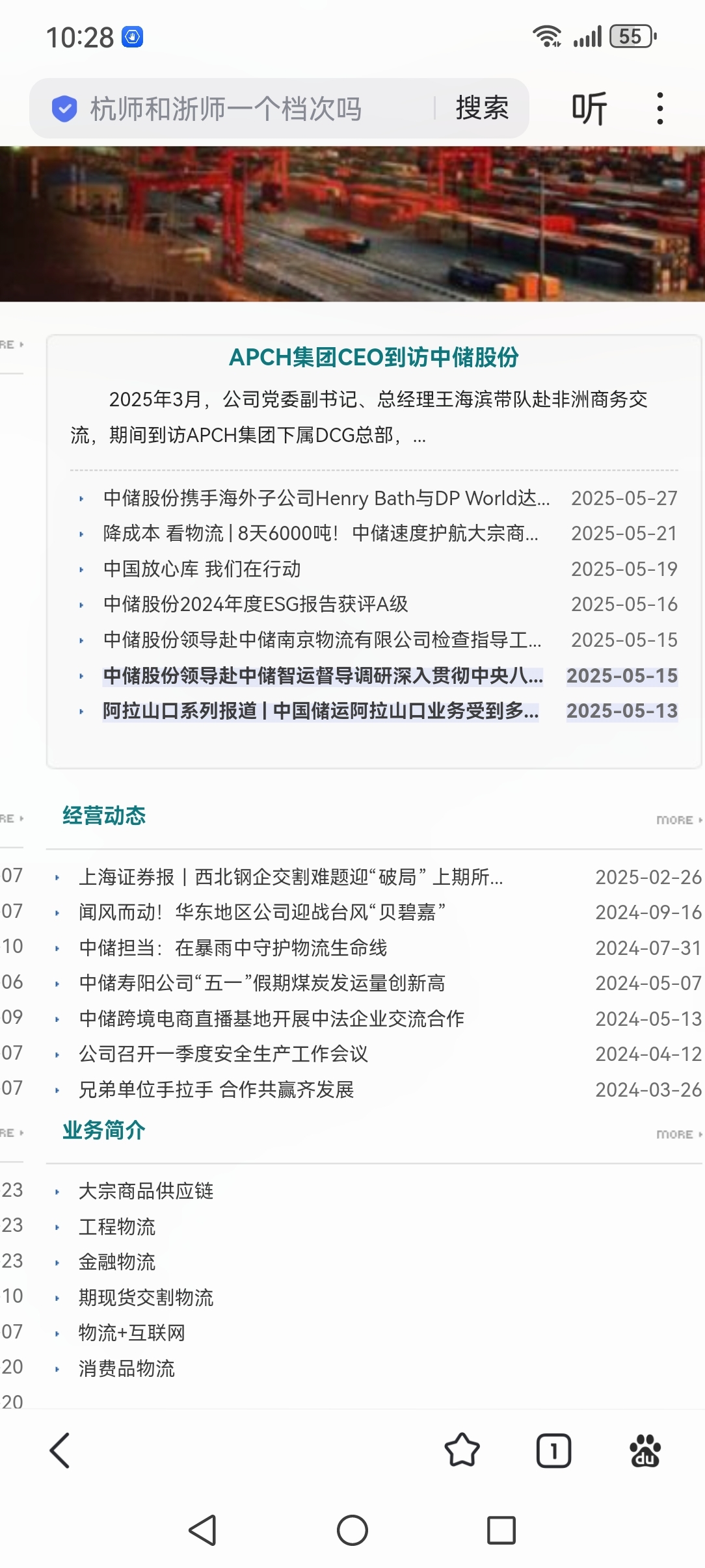This screenshot has width=705, height=1568.
Task: Tap the Baidu paw home icon
Action: 645,1450
